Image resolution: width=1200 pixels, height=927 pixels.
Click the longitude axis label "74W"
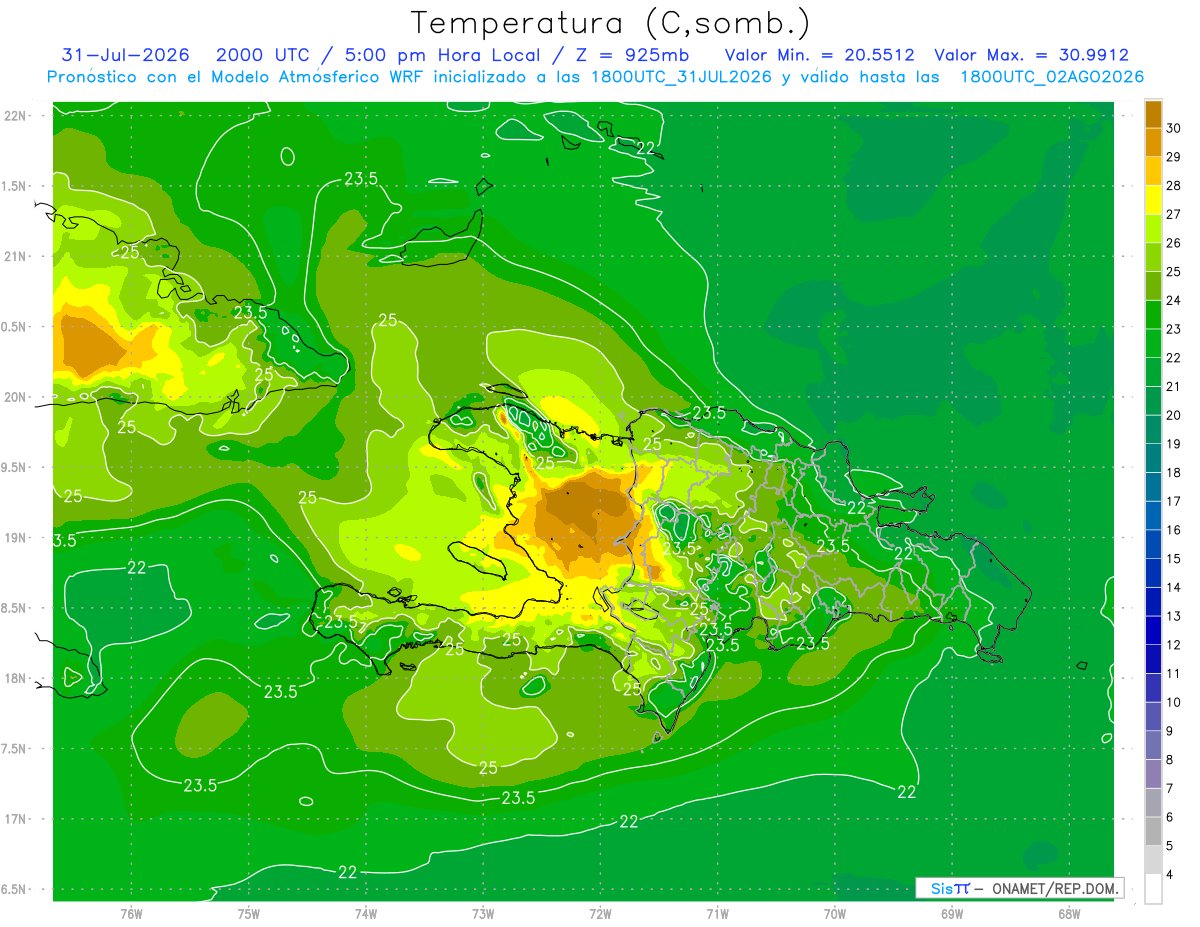pos(366,914)
